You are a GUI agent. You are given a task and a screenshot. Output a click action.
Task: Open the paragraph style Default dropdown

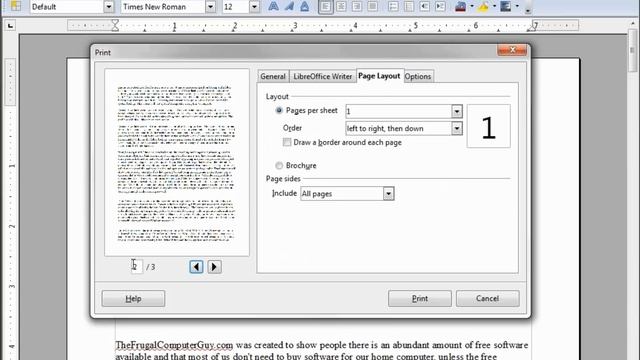tap(109, 7)
